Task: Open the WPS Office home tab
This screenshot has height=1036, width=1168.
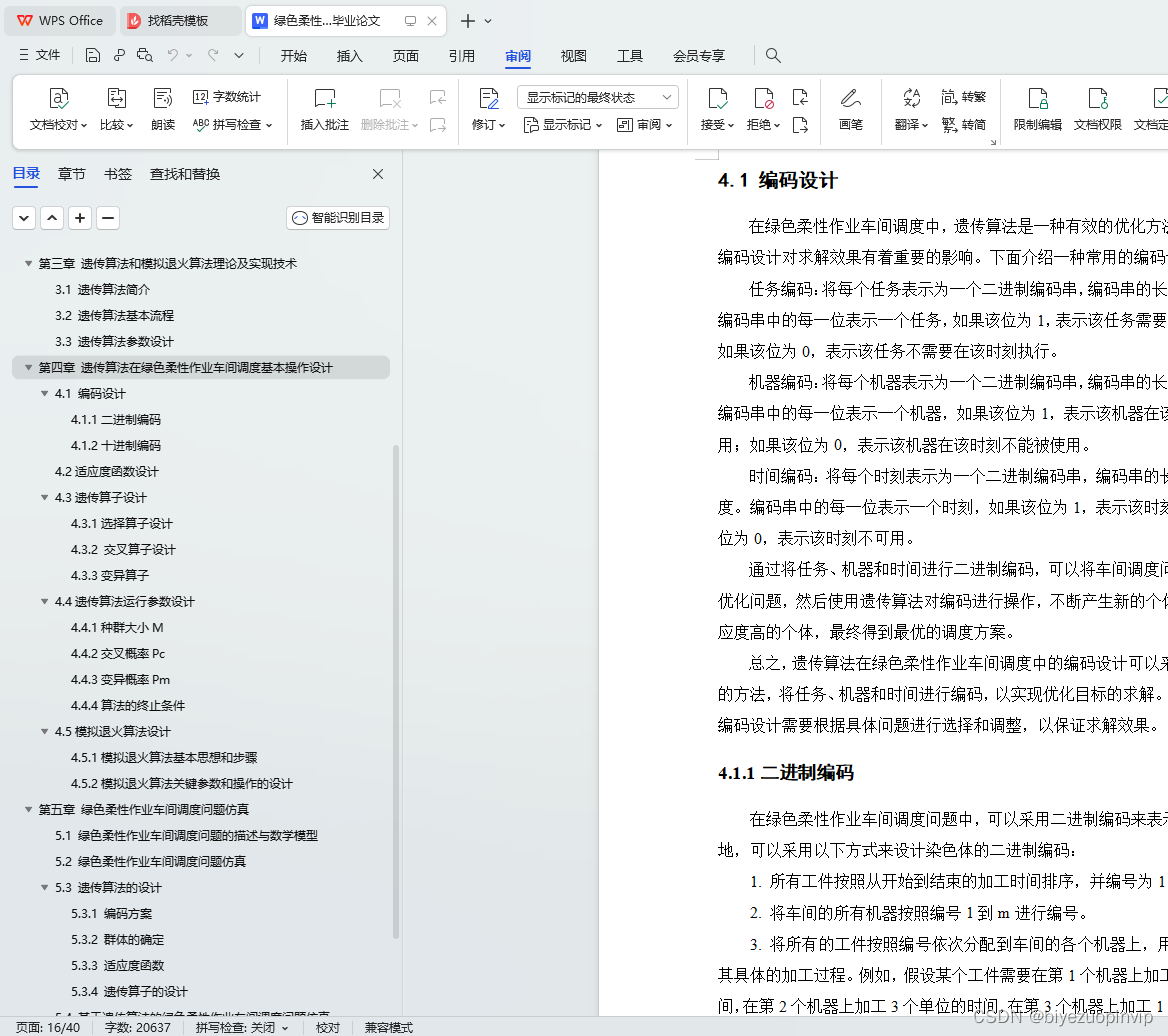Action: 60,21
